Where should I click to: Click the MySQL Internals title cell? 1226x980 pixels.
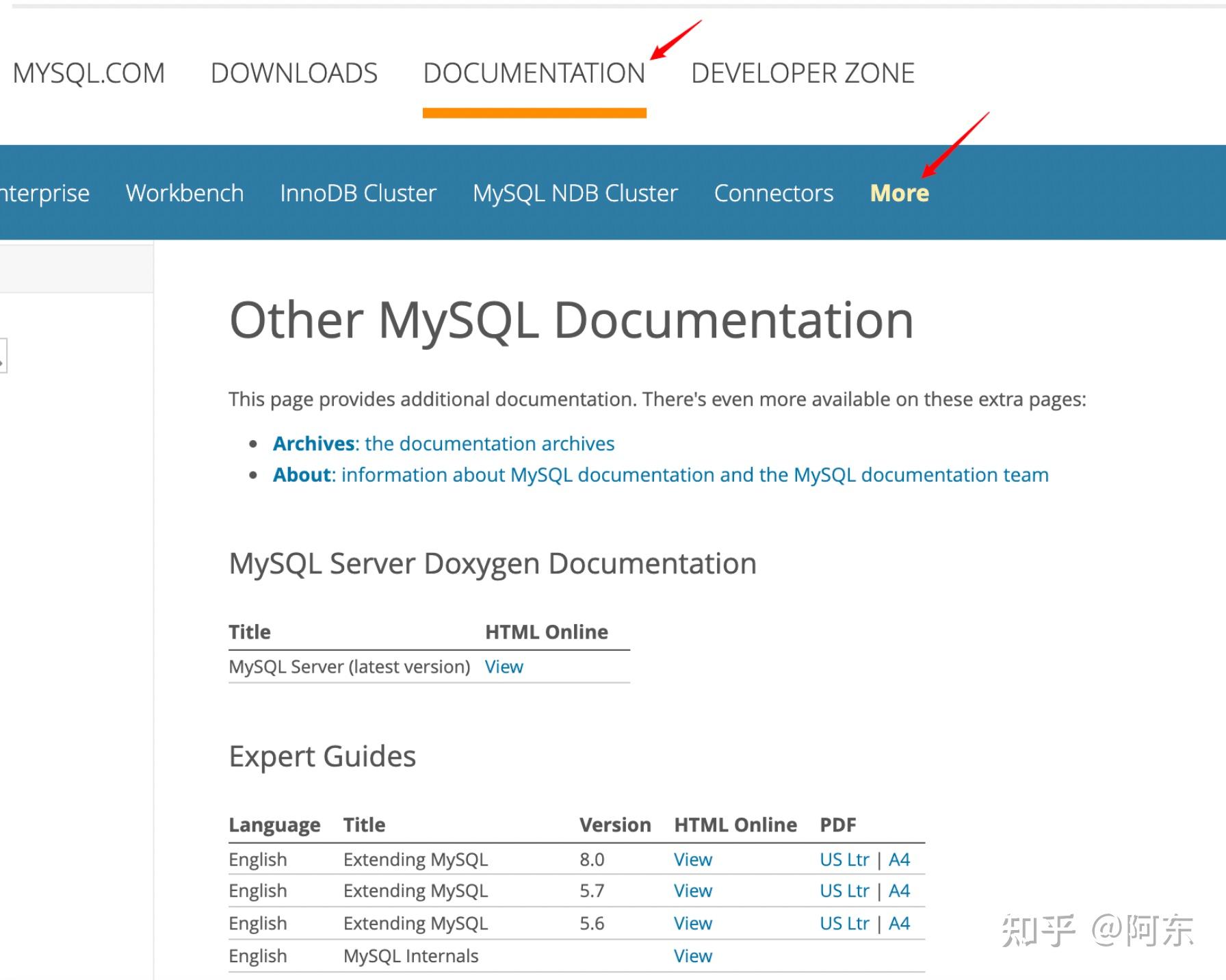(x=410, y=956)
